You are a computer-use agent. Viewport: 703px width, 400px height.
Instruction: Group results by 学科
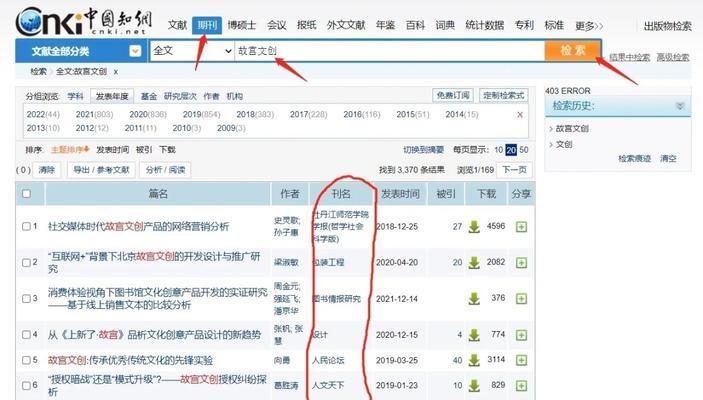tap(75, 96)
